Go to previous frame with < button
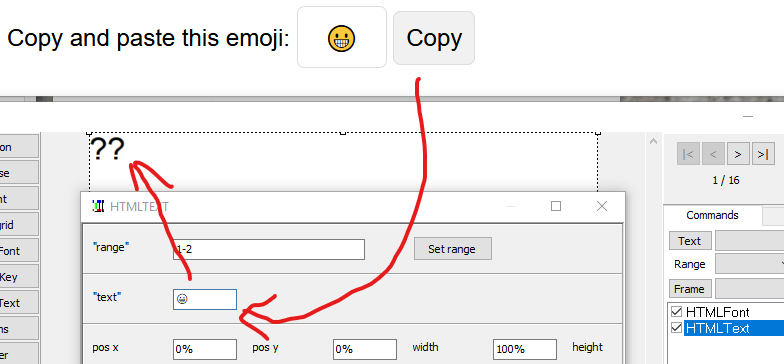The height and width of the screenshot is (364, 784). [x=713, y=154]
